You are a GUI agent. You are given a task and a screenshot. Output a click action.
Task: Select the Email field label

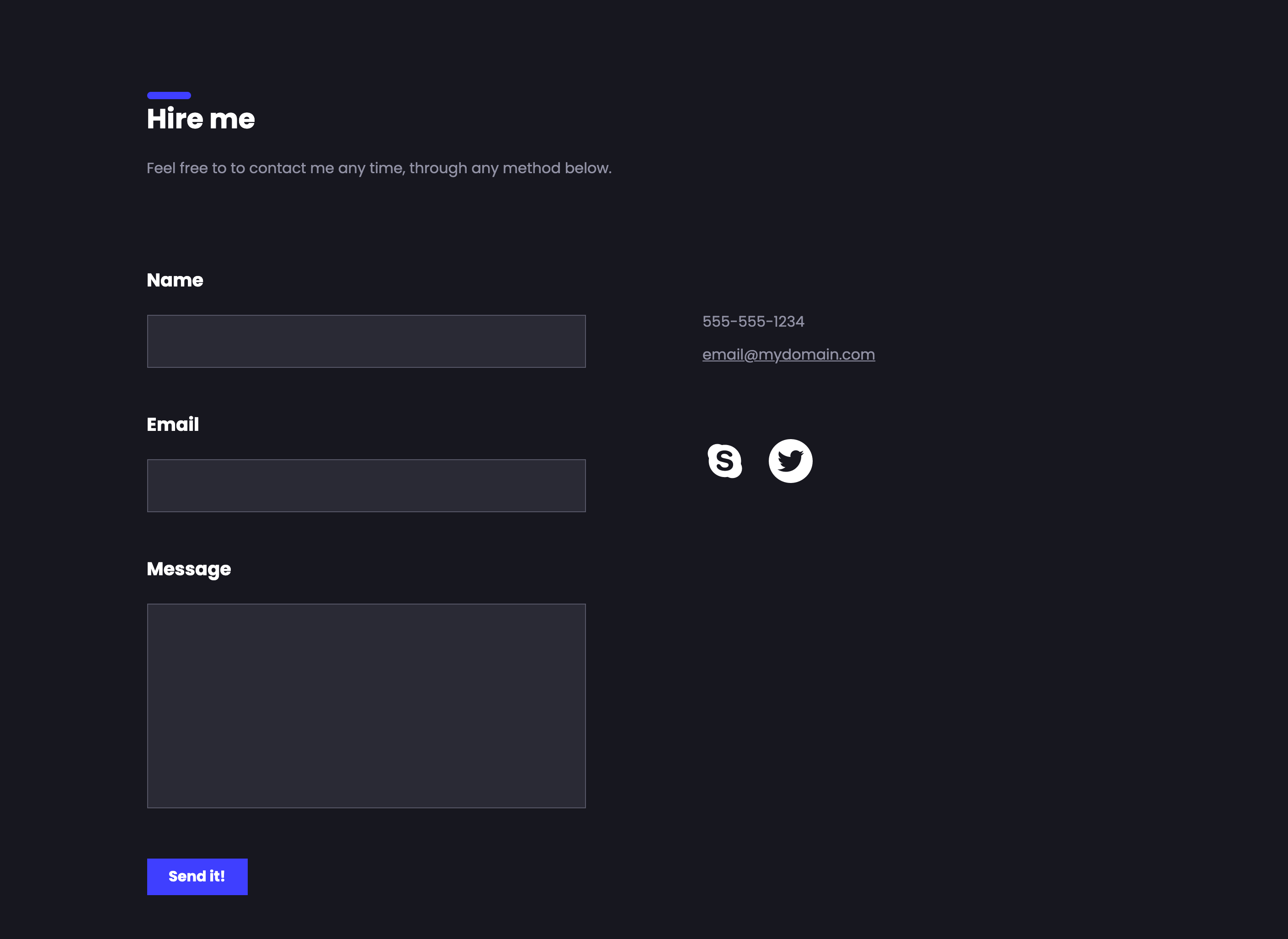[173, 424]
